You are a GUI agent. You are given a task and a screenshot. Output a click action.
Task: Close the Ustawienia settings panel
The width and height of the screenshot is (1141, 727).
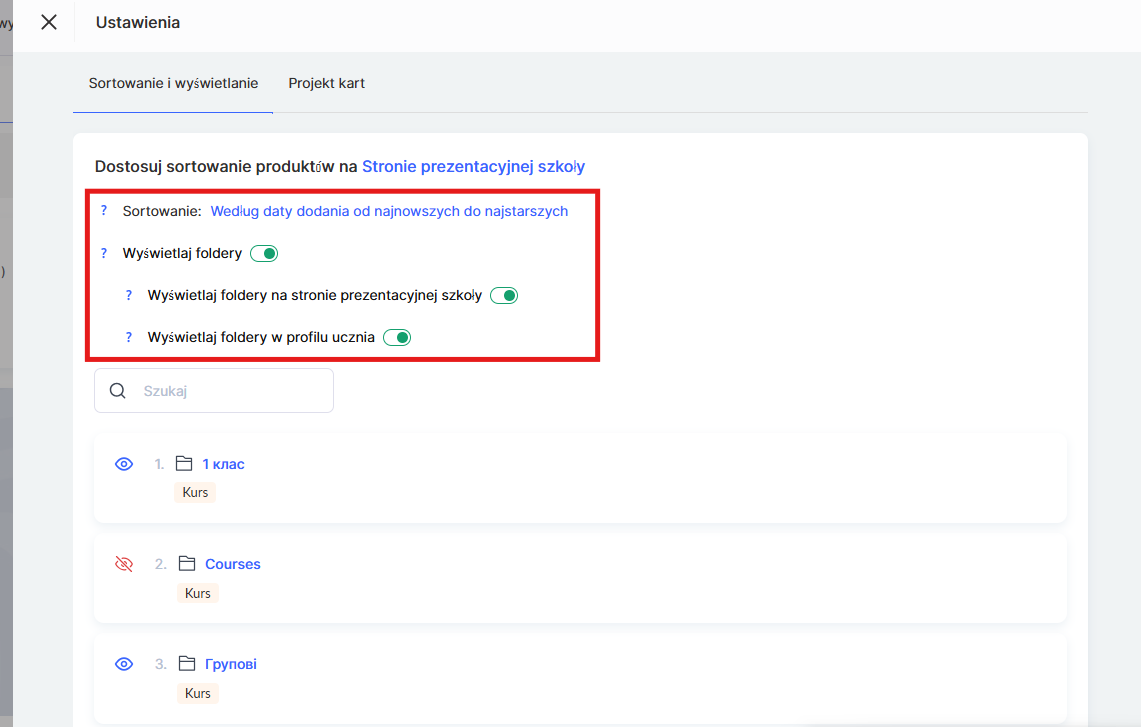click(x=48, y=22)
